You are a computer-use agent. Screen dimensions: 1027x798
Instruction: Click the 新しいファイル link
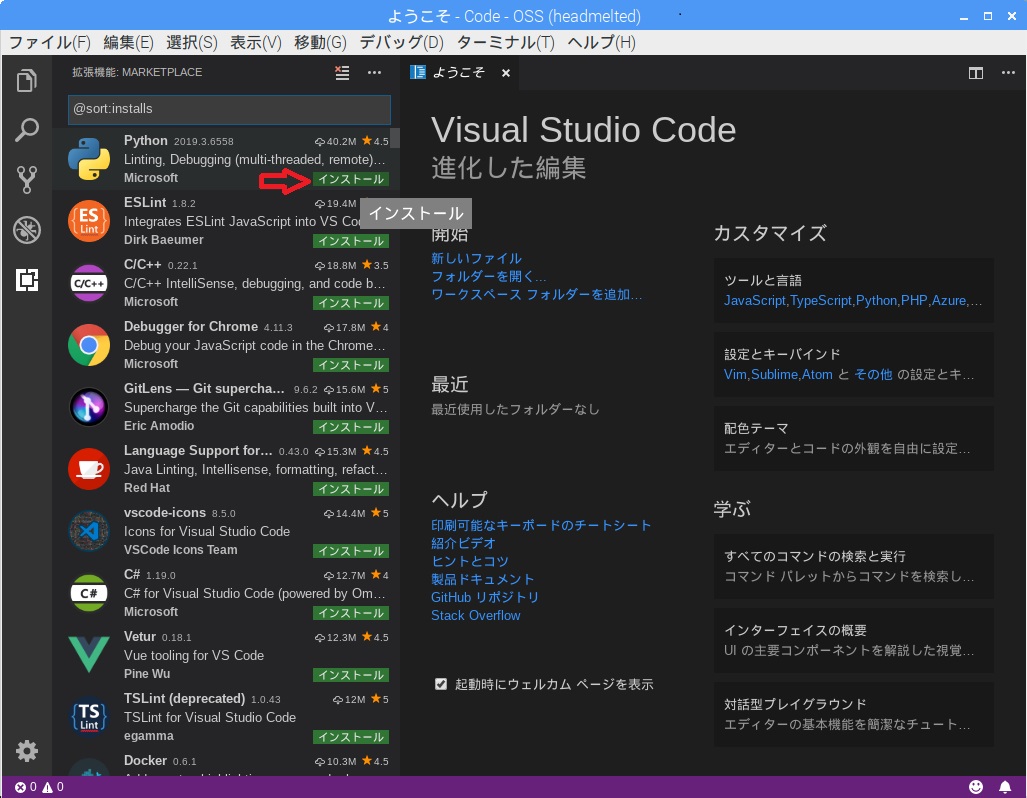[476, 258]
